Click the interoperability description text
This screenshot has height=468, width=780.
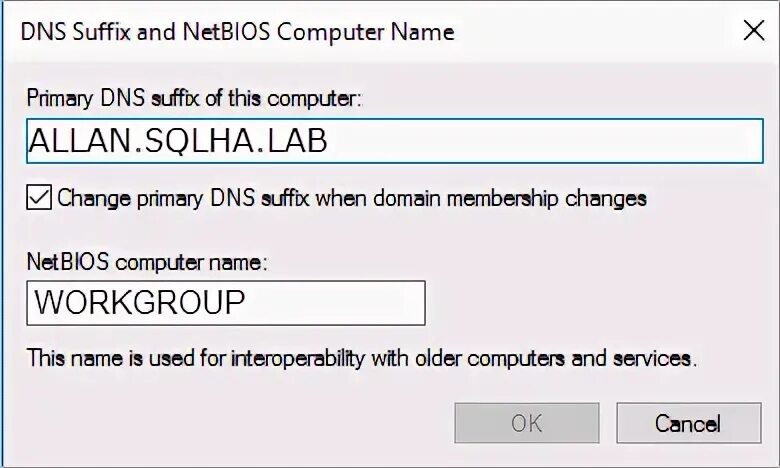pyautogui.click(x=361, y=357)
